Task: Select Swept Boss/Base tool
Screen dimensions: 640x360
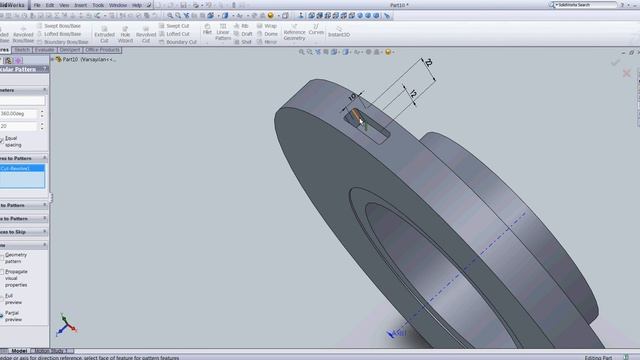Action: (x=59, y=26)
